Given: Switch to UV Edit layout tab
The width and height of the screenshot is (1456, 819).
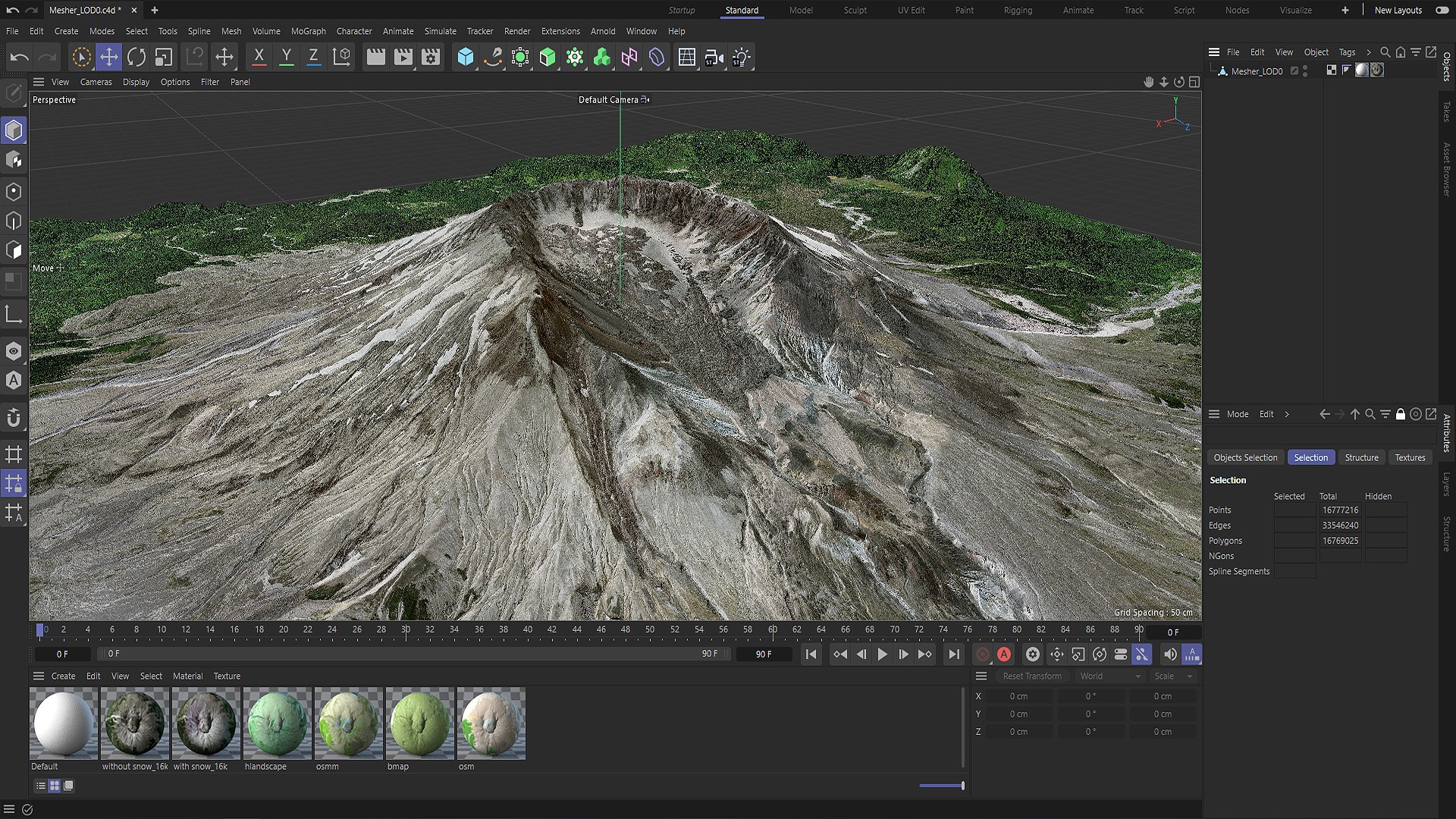Looking at the screenshot, I should (x=911, y=11).
